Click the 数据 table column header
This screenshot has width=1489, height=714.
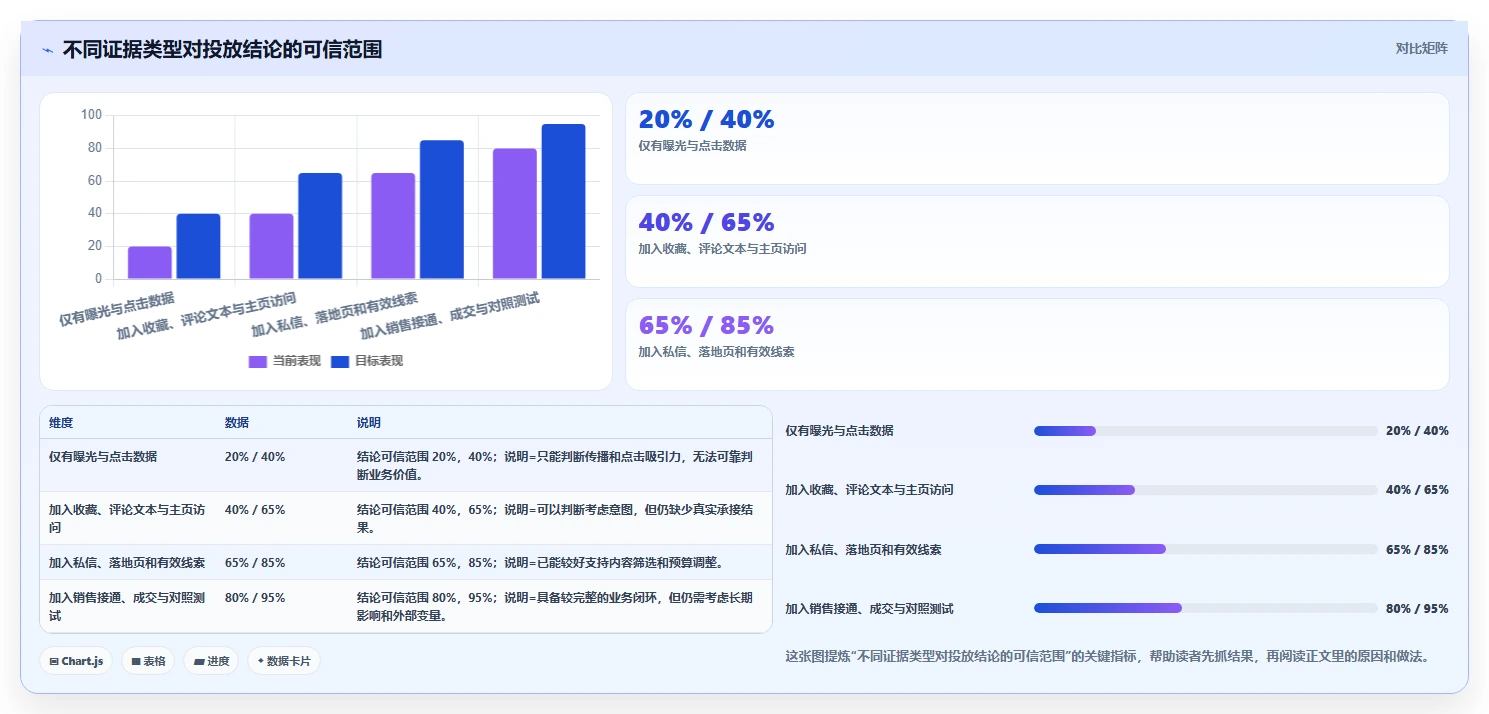[237, 423]
